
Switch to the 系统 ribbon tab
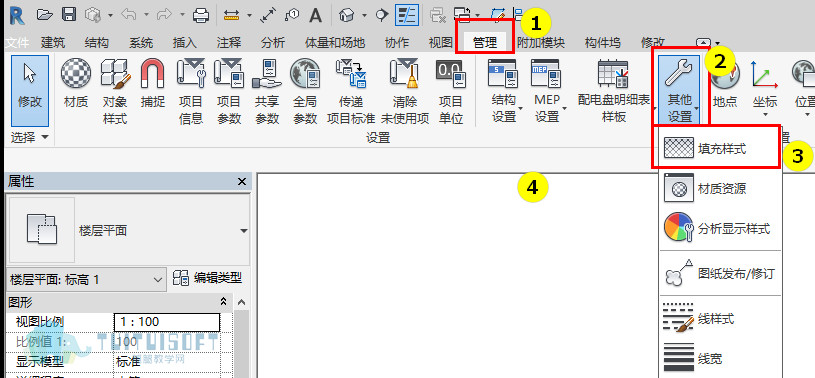[141, 43]
